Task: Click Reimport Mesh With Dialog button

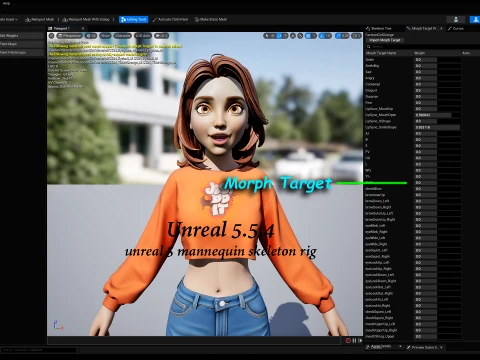Action: click(x=86, y=19)
